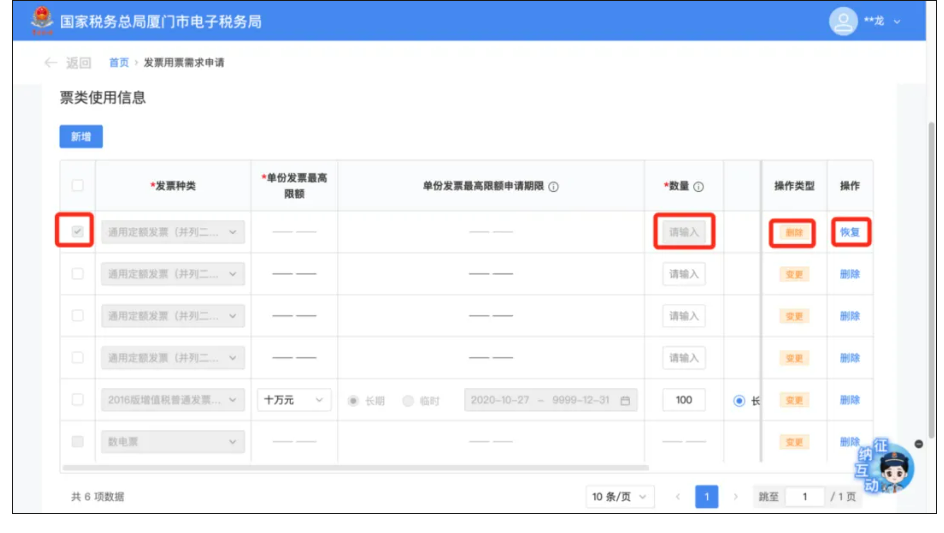
Task: Open invoice type dropdown in 恢复 row
Action: (173, 232)
